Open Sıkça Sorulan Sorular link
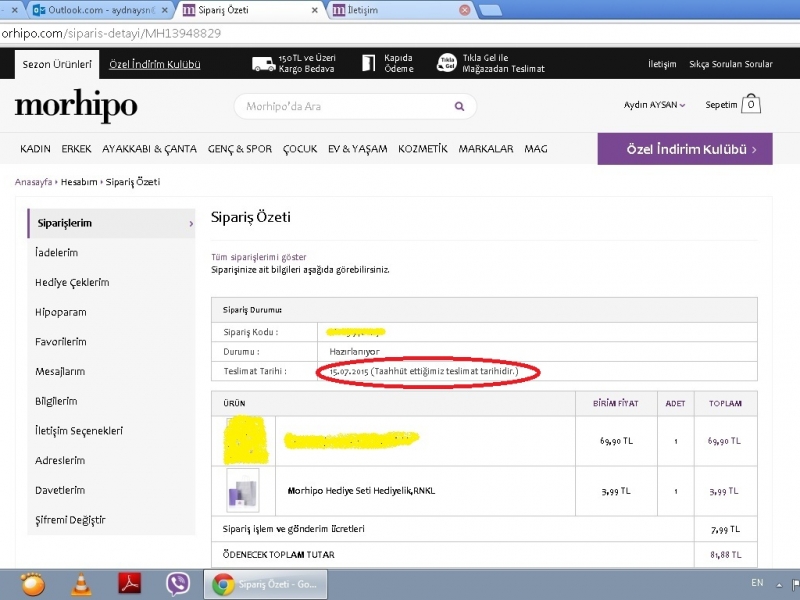This screenshot has width=800, height=600. click(731, 64)
